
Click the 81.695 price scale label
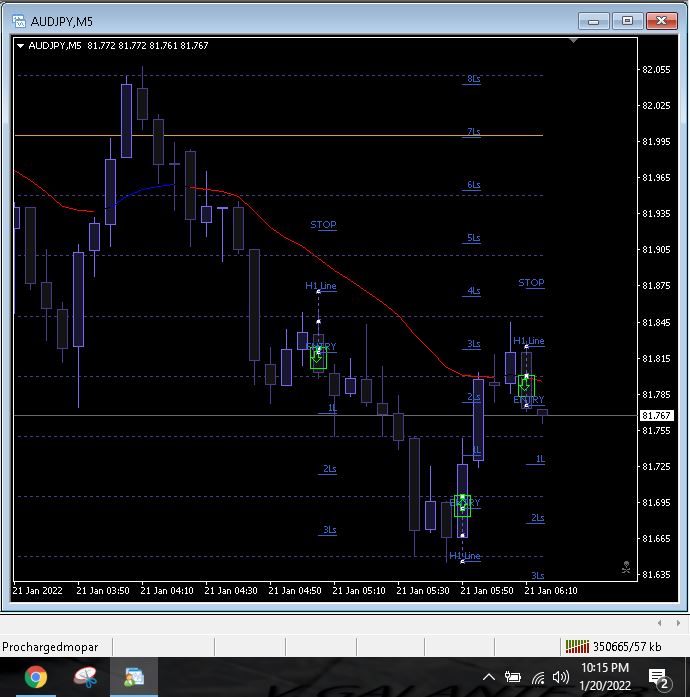pos(656,502)
